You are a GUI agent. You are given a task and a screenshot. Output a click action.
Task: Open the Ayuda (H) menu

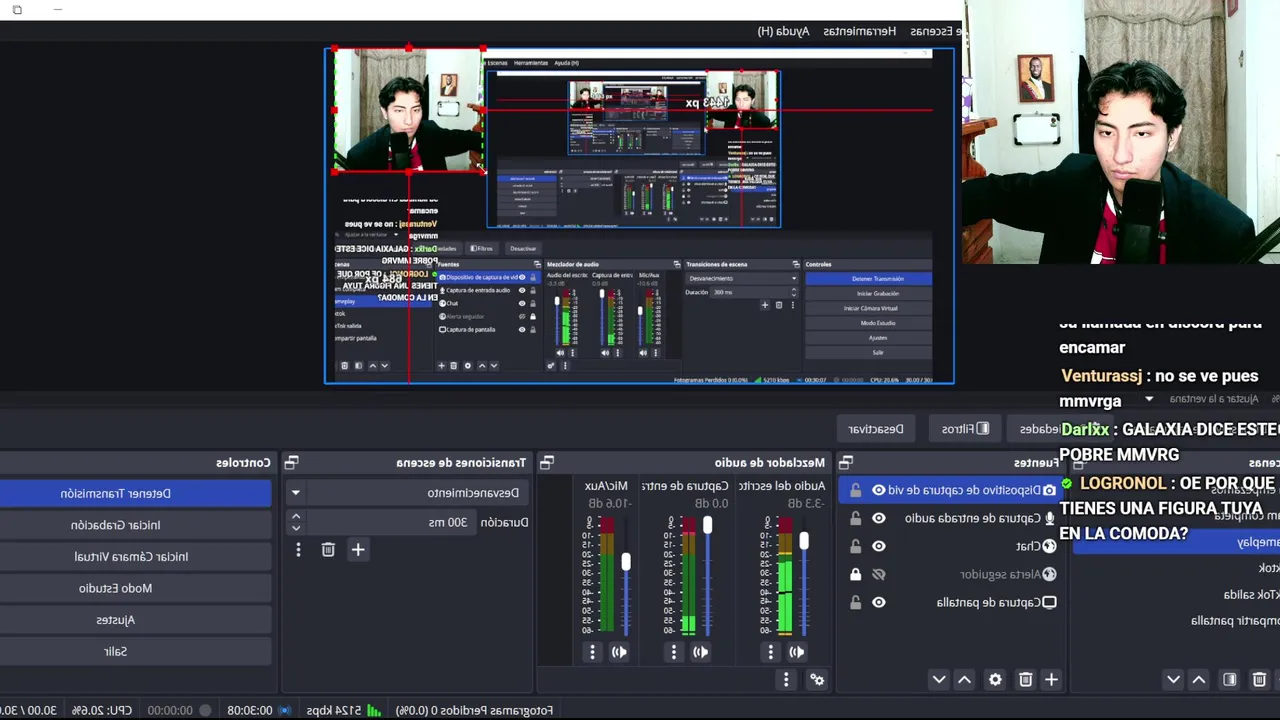coord(783,31)
